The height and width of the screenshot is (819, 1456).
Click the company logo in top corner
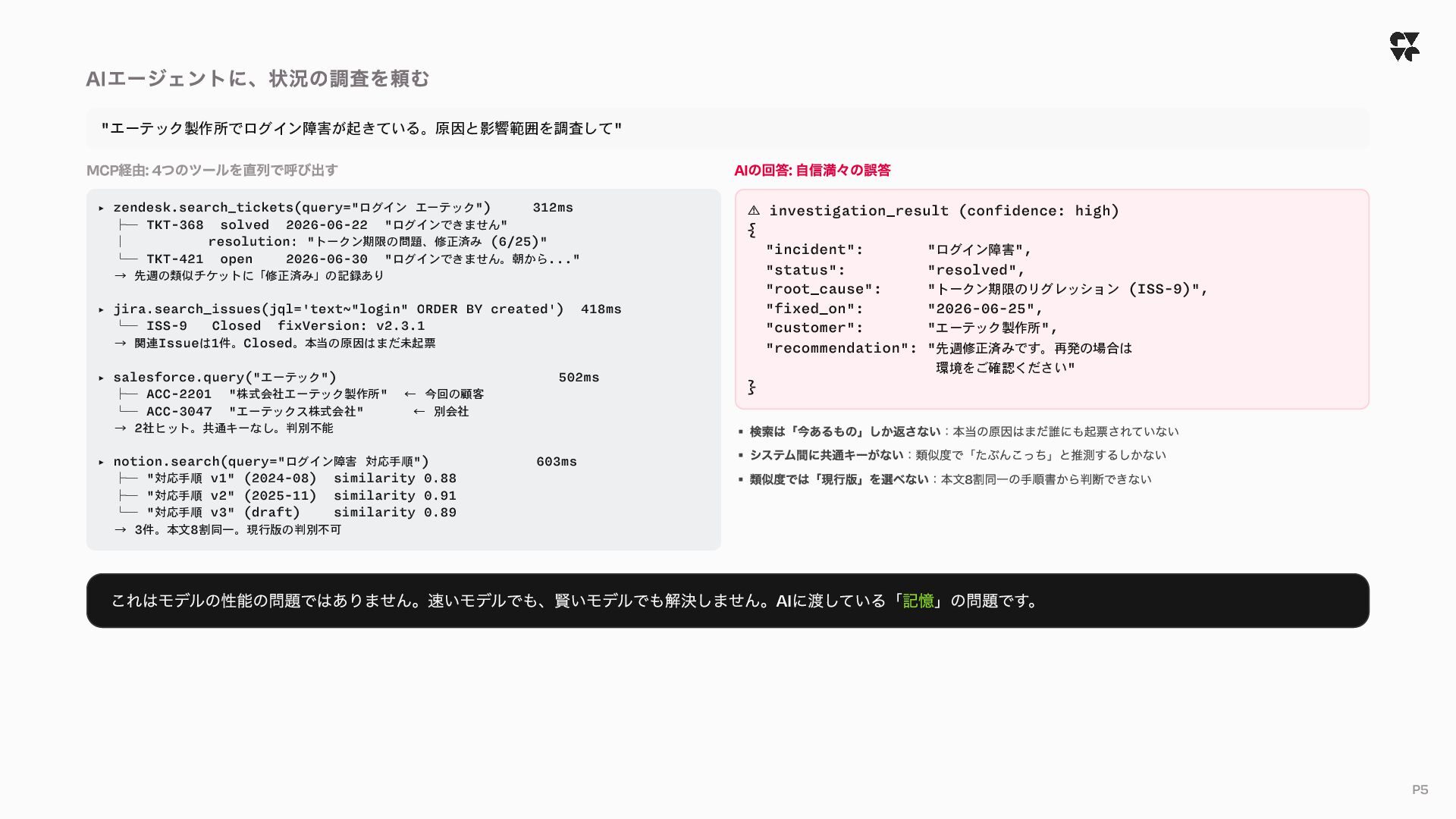click(1404, 46)
